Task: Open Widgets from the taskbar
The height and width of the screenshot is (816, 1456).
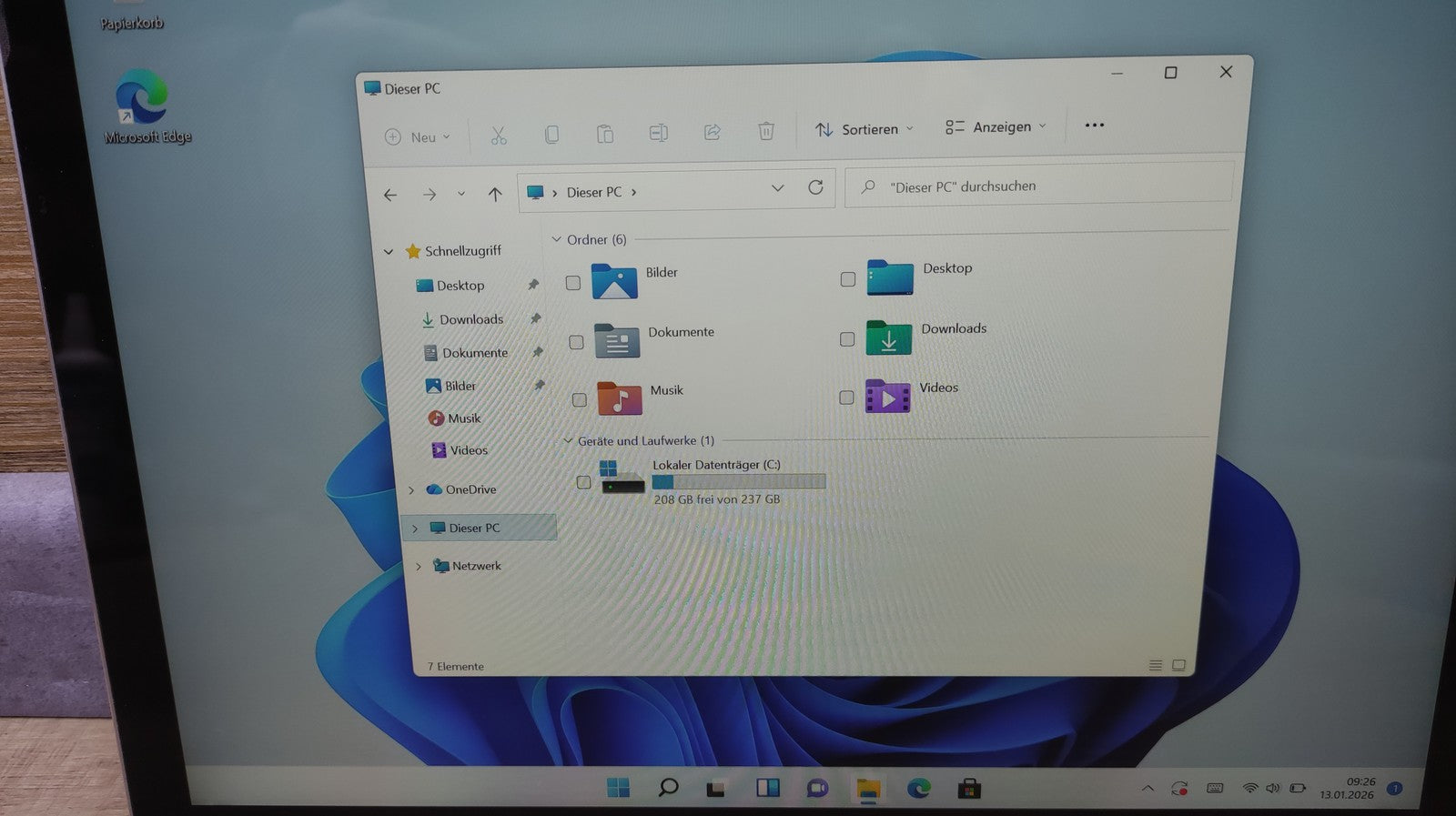Action: tap(768, 788)
